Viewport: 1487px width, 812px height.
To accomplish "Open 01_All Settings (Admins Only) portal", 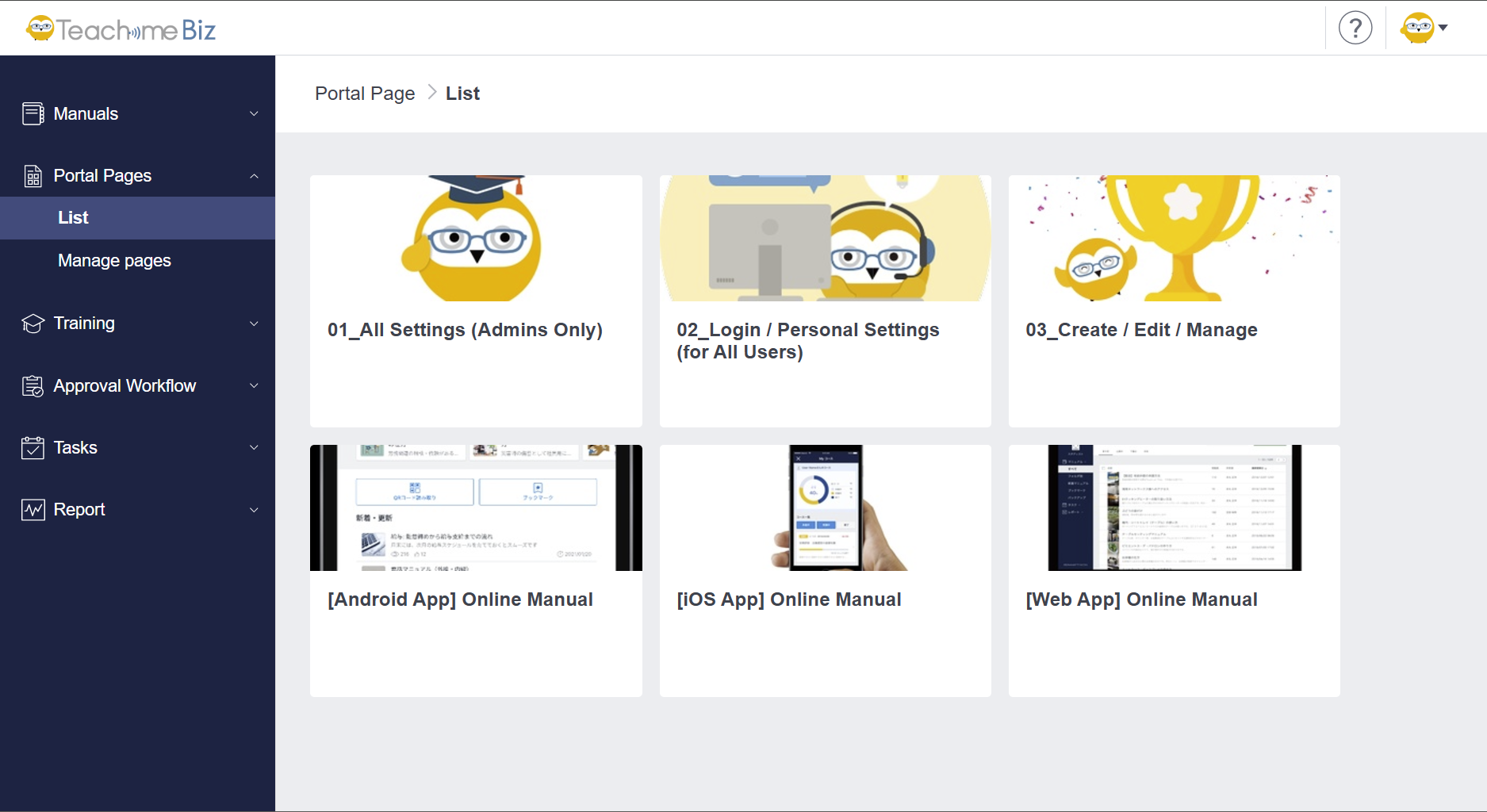I will tap(465, 330).
